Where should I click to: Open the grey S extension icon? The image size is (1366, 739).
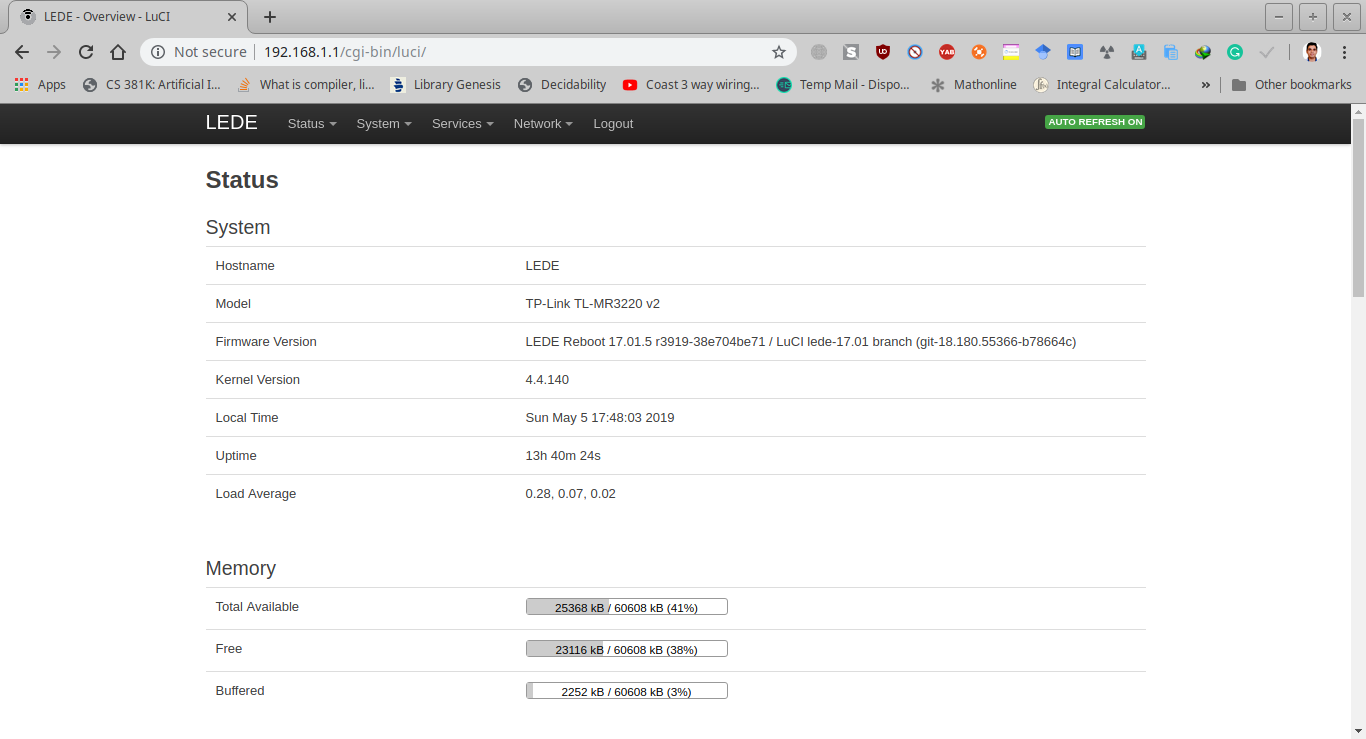851,52
